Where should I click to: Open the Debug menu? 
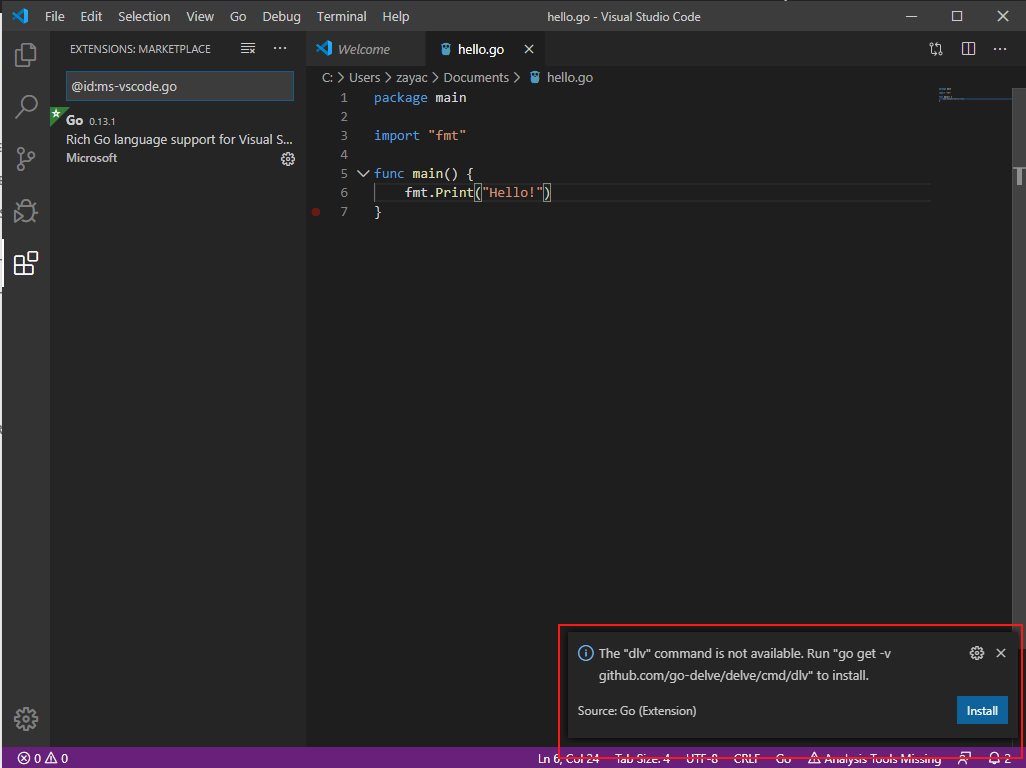281,16
